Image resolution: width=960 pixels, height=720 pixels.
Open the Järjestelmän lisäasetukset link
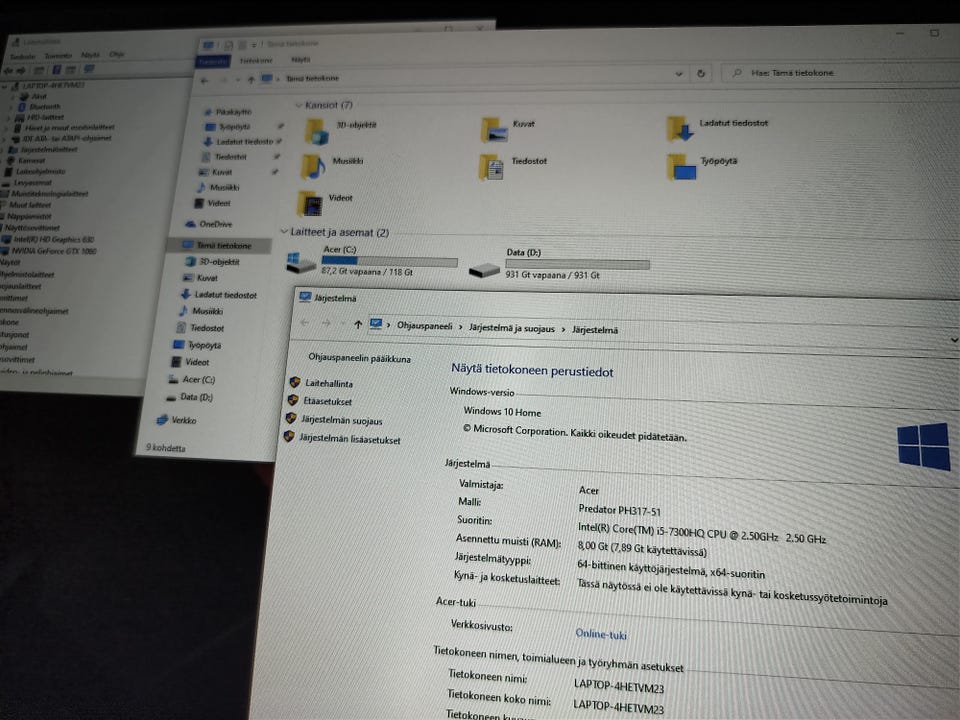click(x=350, y=439)
